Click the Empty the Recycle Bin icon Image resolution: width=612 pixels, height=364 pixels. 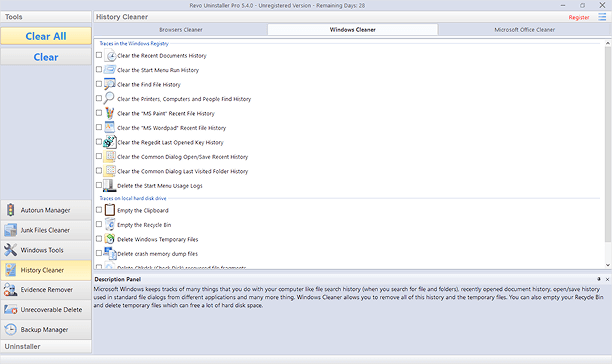pyautogui.click(x=110, y=224)
